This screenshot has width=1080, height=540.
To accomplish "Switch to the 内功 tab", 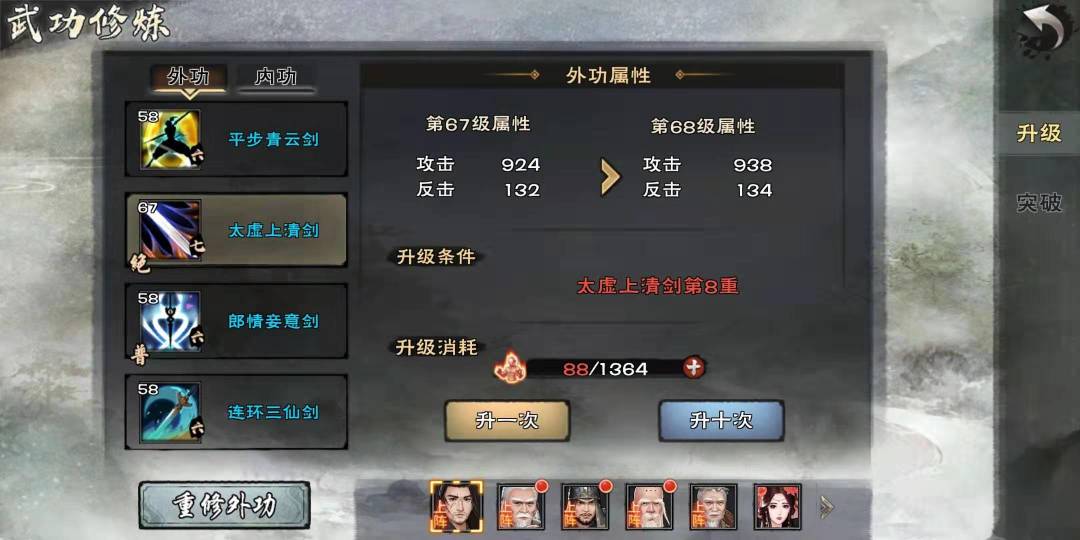I will coord(276,77).
